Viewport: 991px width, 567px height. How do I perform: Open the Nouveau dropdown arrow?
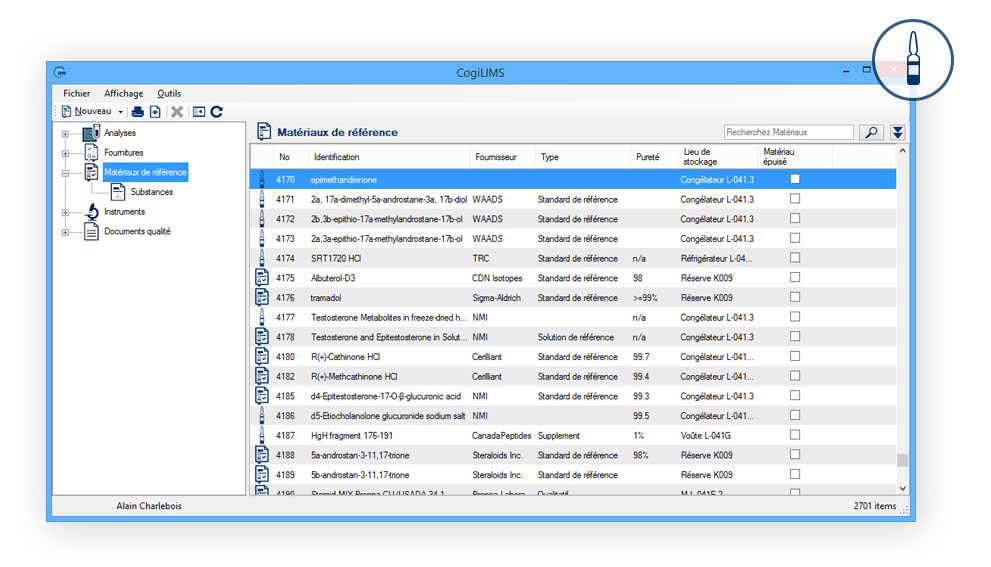pyautogui.click(x=121, y=112)
